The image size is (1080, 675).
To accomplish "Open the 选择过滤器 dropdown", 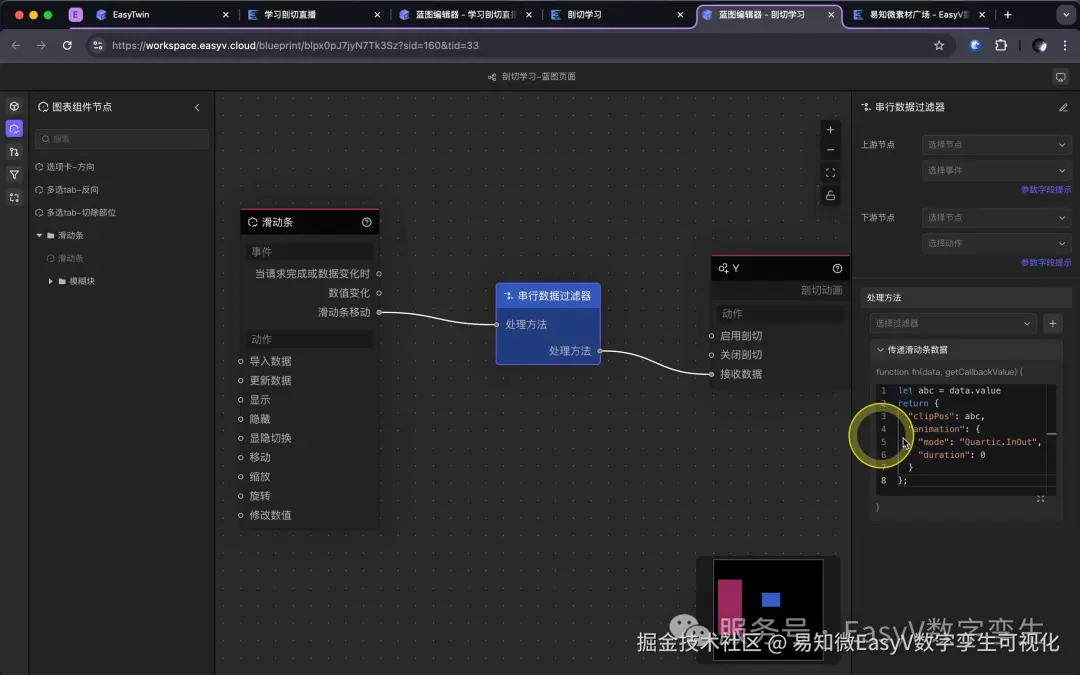I will coord(953,324).
